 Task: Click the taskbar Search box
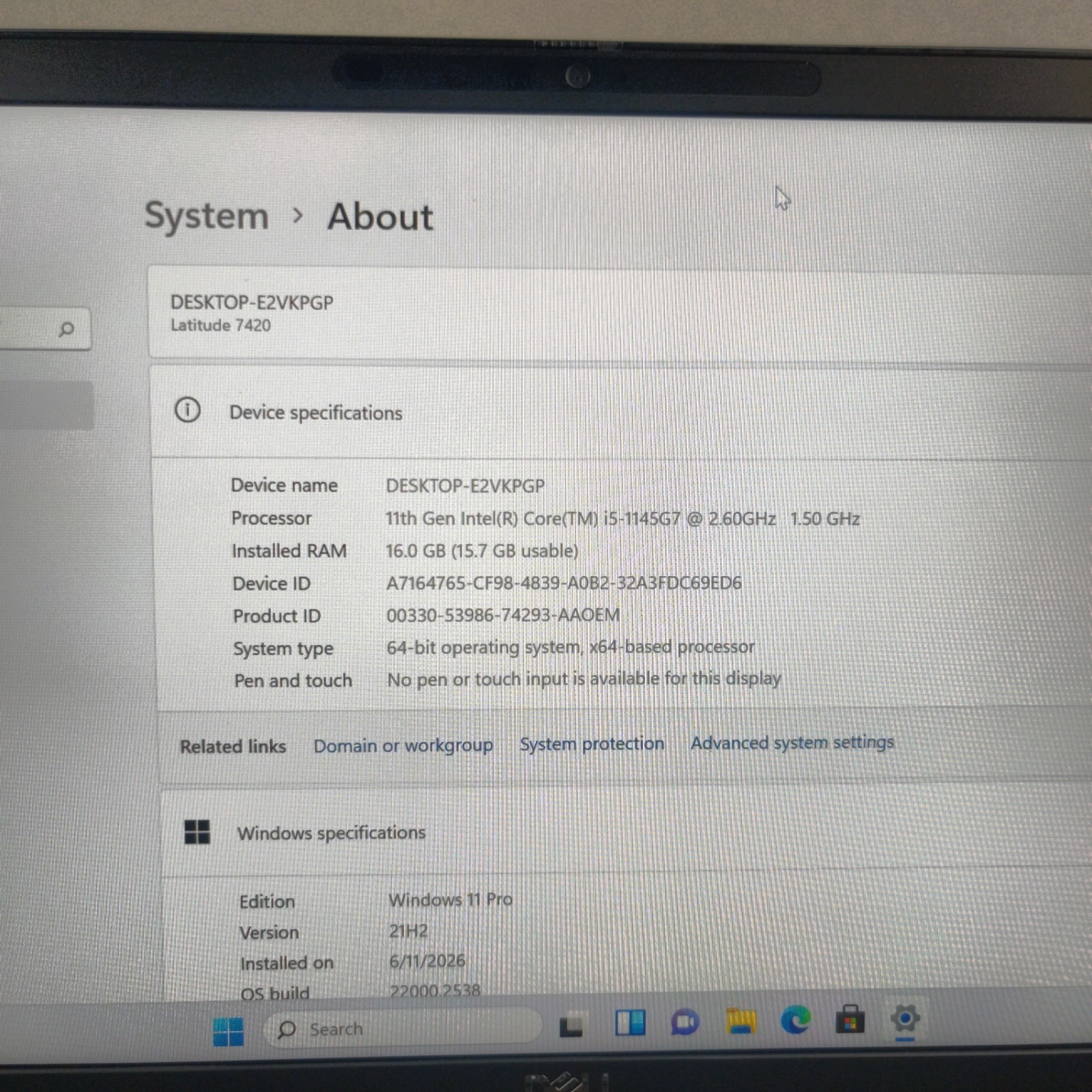pos(401,1028)
